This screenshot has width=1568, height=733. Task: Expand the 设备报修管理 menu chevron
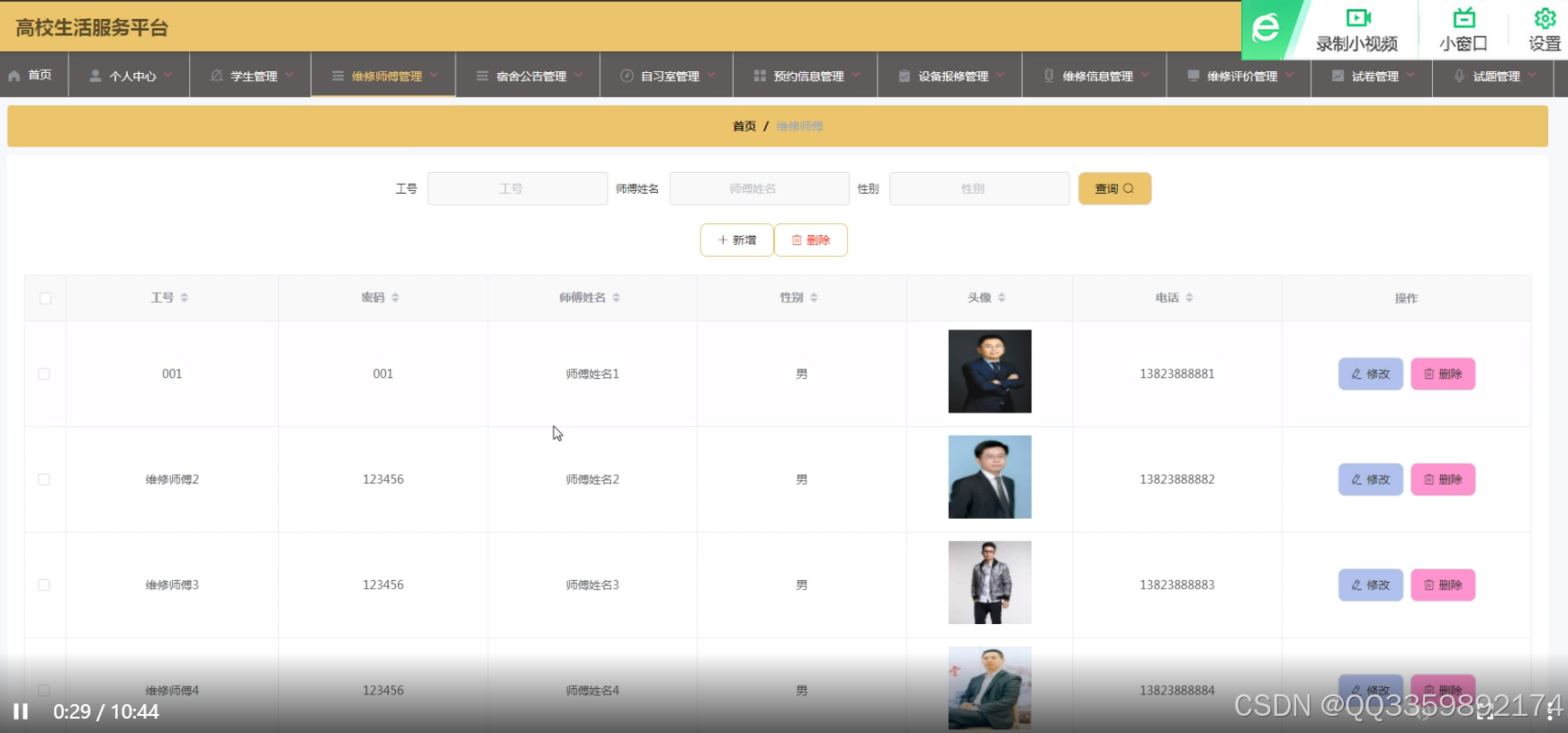pyautogui.click(x=1000, y=75)
